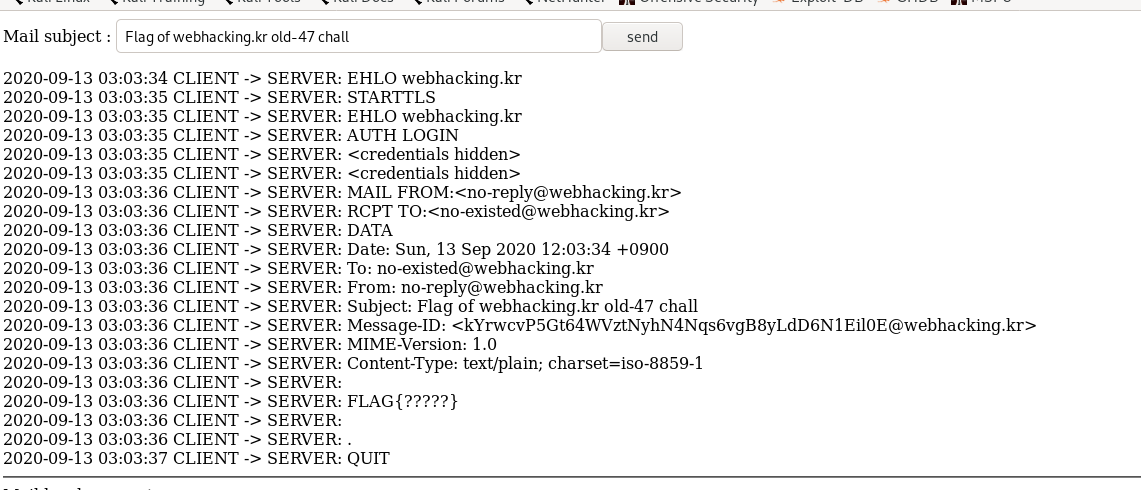
Task: Click the QUIT log entry
Action: 196,459
